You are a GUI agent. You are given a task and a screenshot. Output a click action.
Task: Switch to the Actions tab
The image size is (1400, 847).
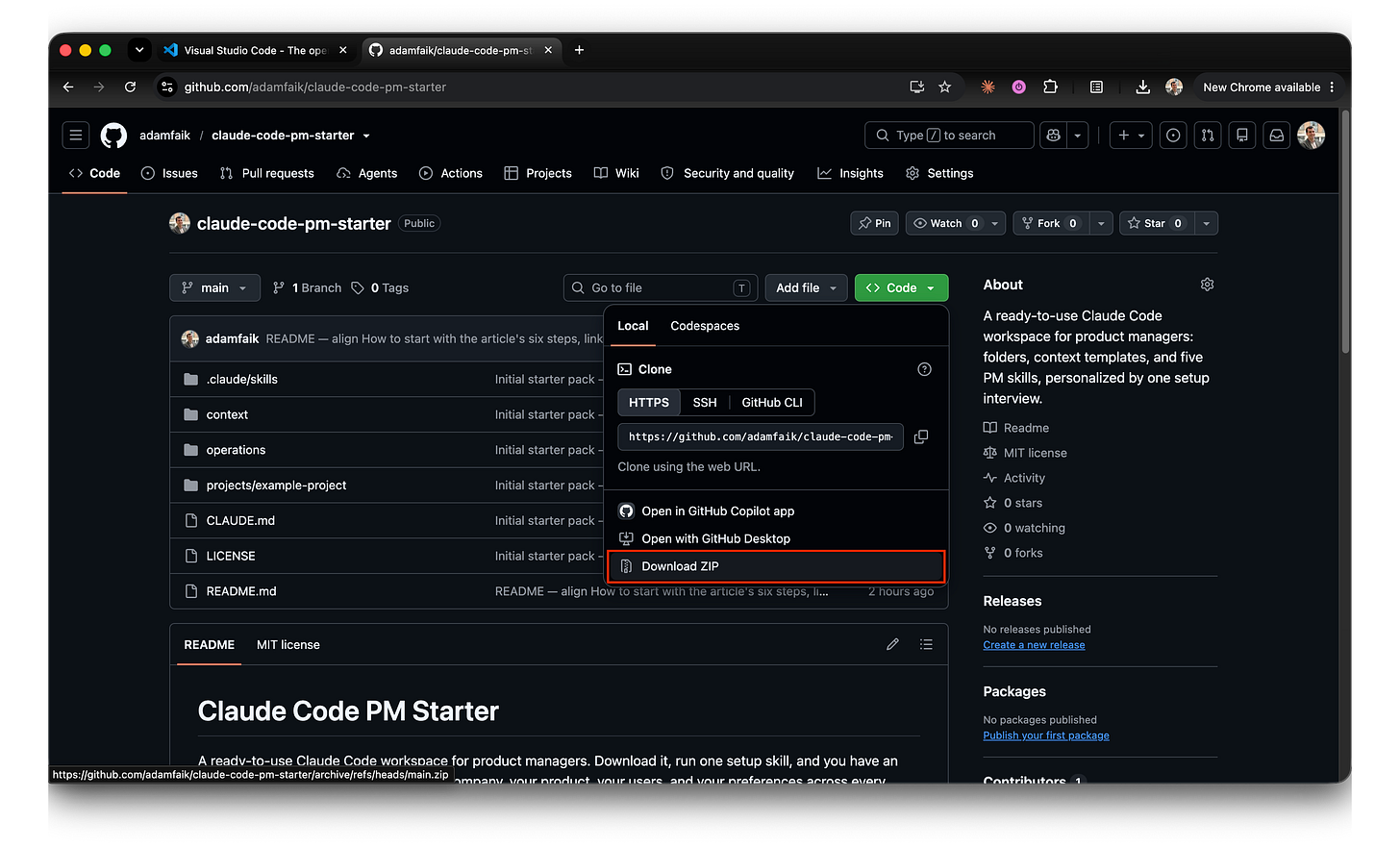(451, 173)
